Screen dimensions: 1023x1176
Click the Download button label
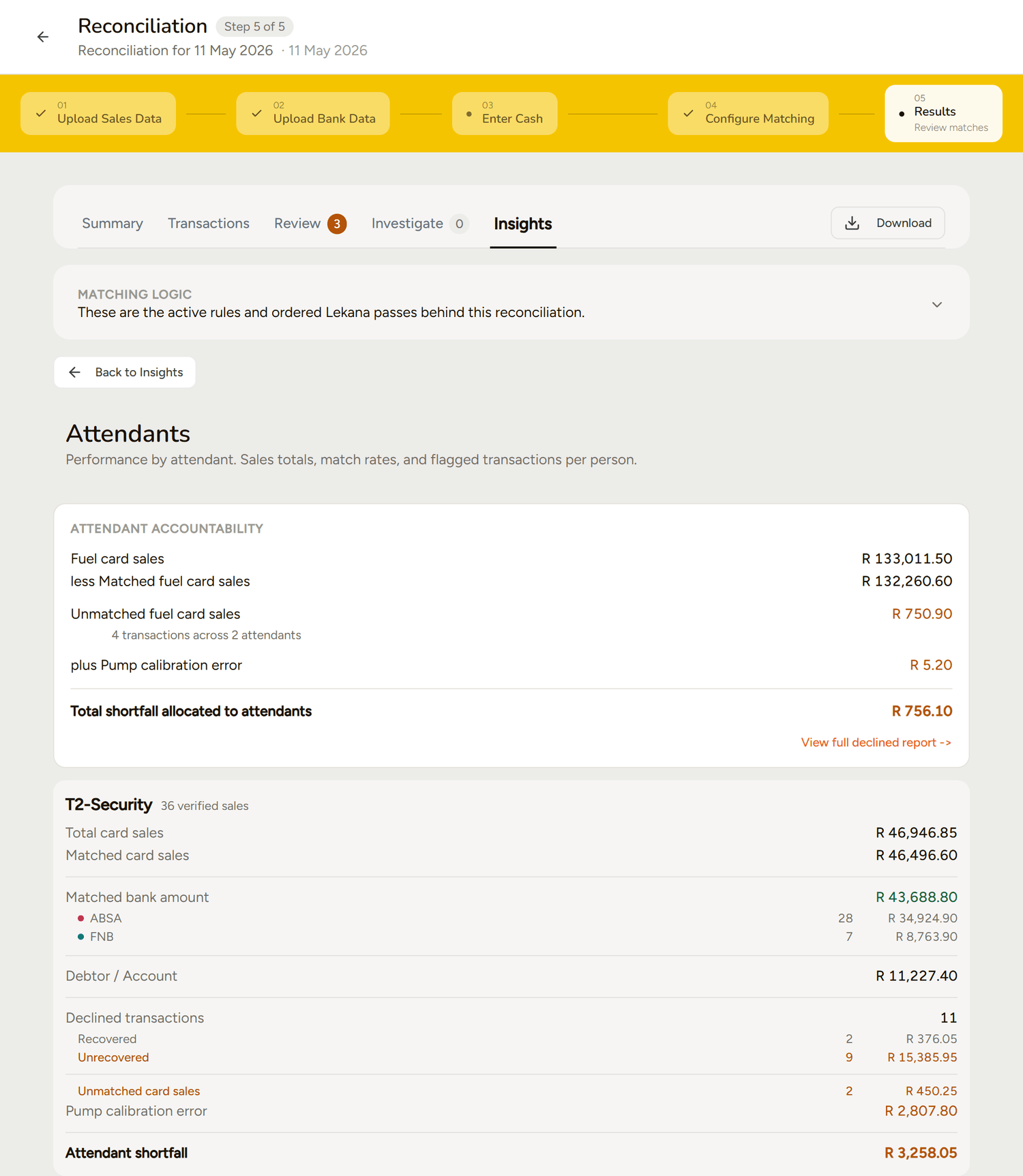click(x=904, y=223)
